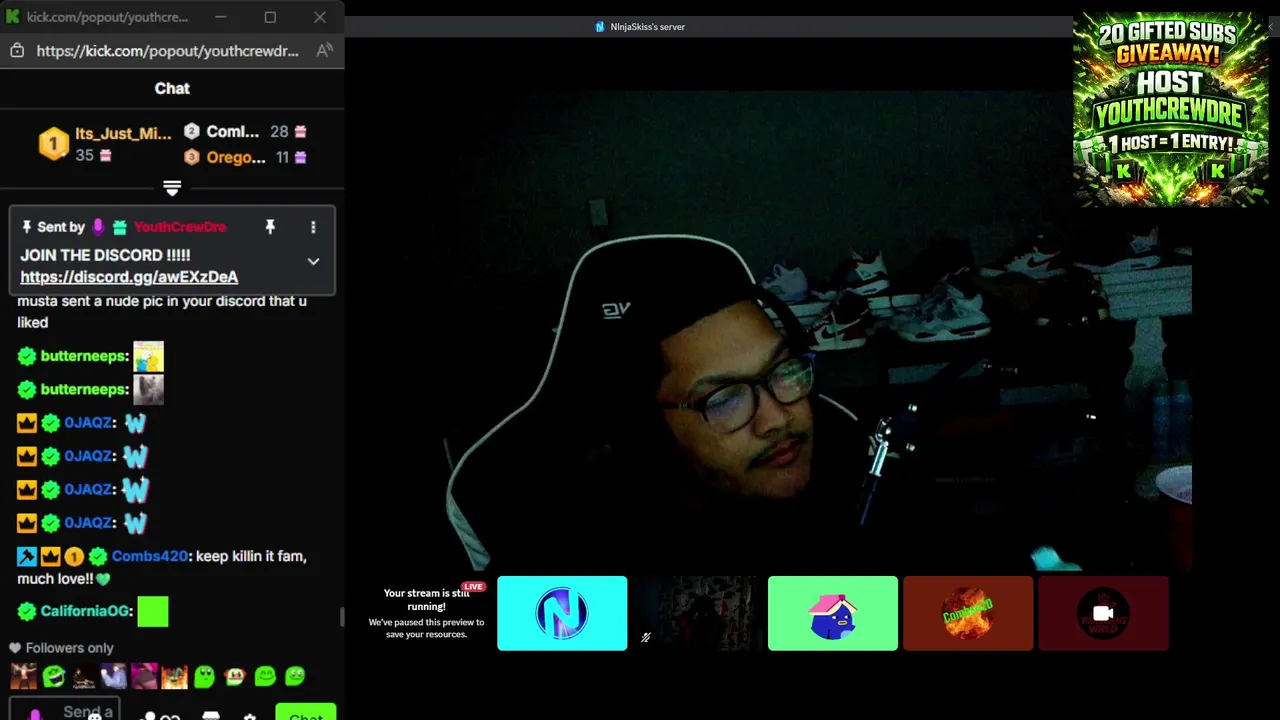Click the verified badge beside CaliforniaOG
This screenshot has width=1280, height=720.
(x=27, y=611)
